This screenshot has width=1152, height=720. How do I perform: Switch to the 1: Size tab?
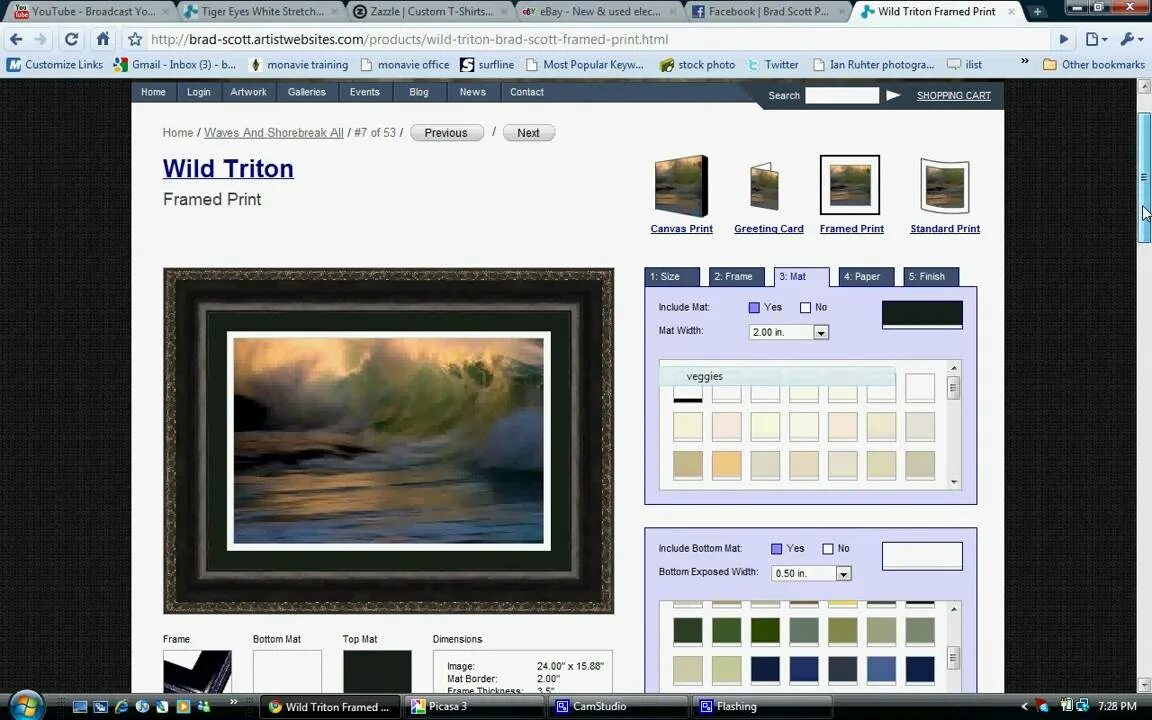pos(672,276)
